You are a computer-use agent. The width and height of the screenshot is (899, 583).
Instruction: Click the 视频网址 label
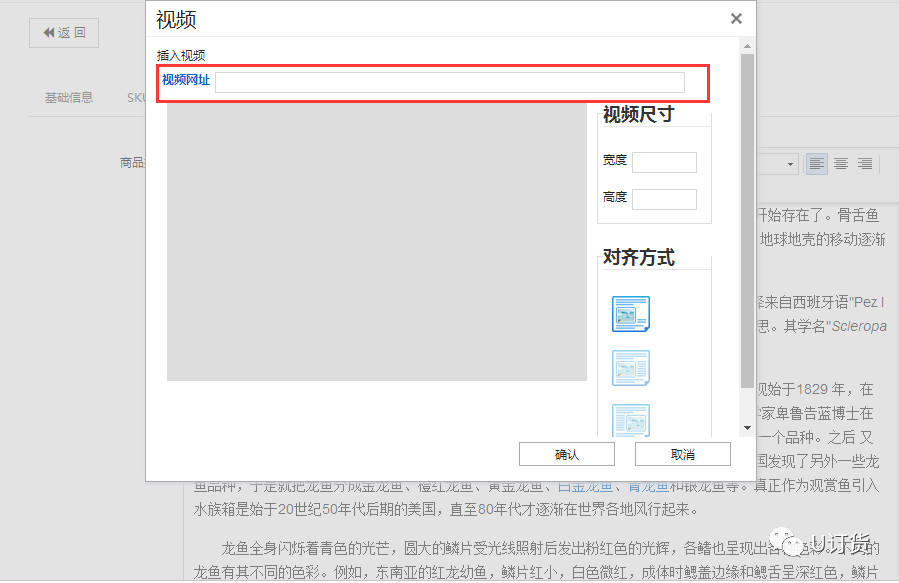(x=186, y=80)
